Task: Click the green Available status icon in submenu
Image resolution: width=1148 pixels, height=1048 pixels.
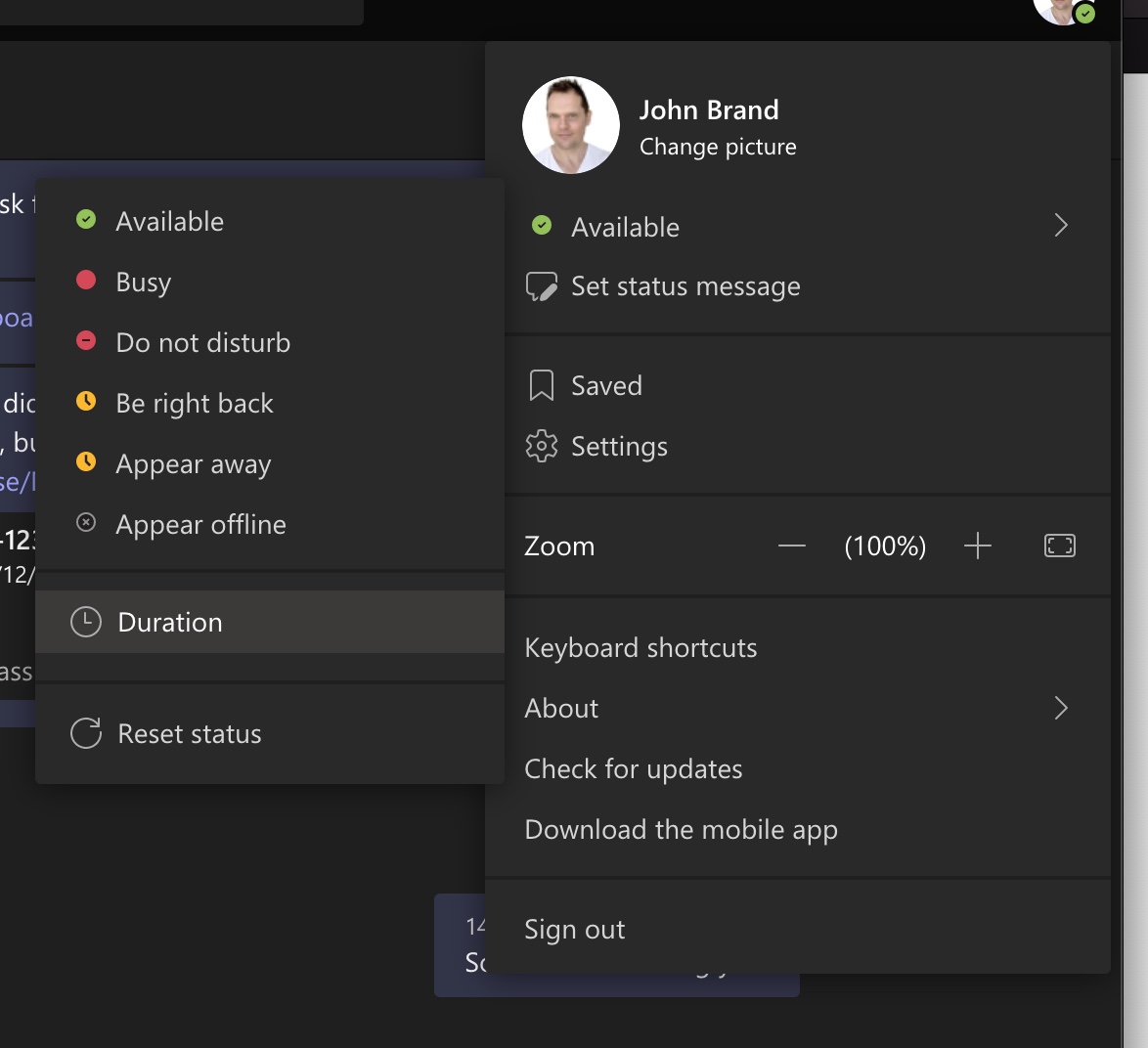Action: [x=86, y=220]
